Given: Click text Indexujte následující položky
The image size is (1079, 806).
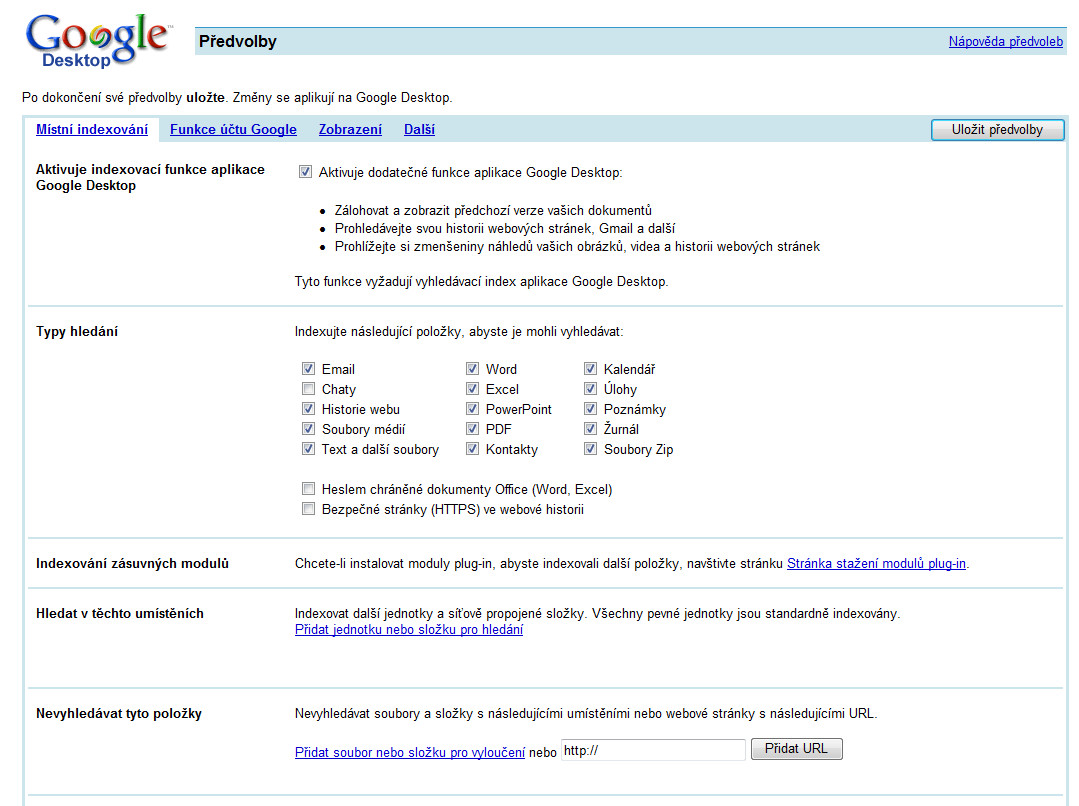Looking at the screenshot, I should click(x=459, y=331).
